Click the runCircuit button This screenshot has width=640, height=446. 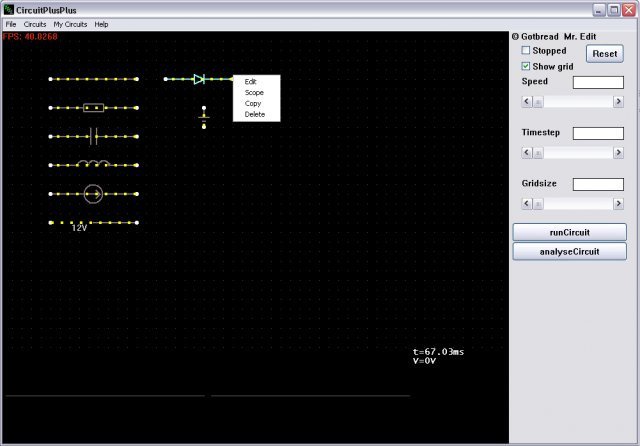(569, 232)
